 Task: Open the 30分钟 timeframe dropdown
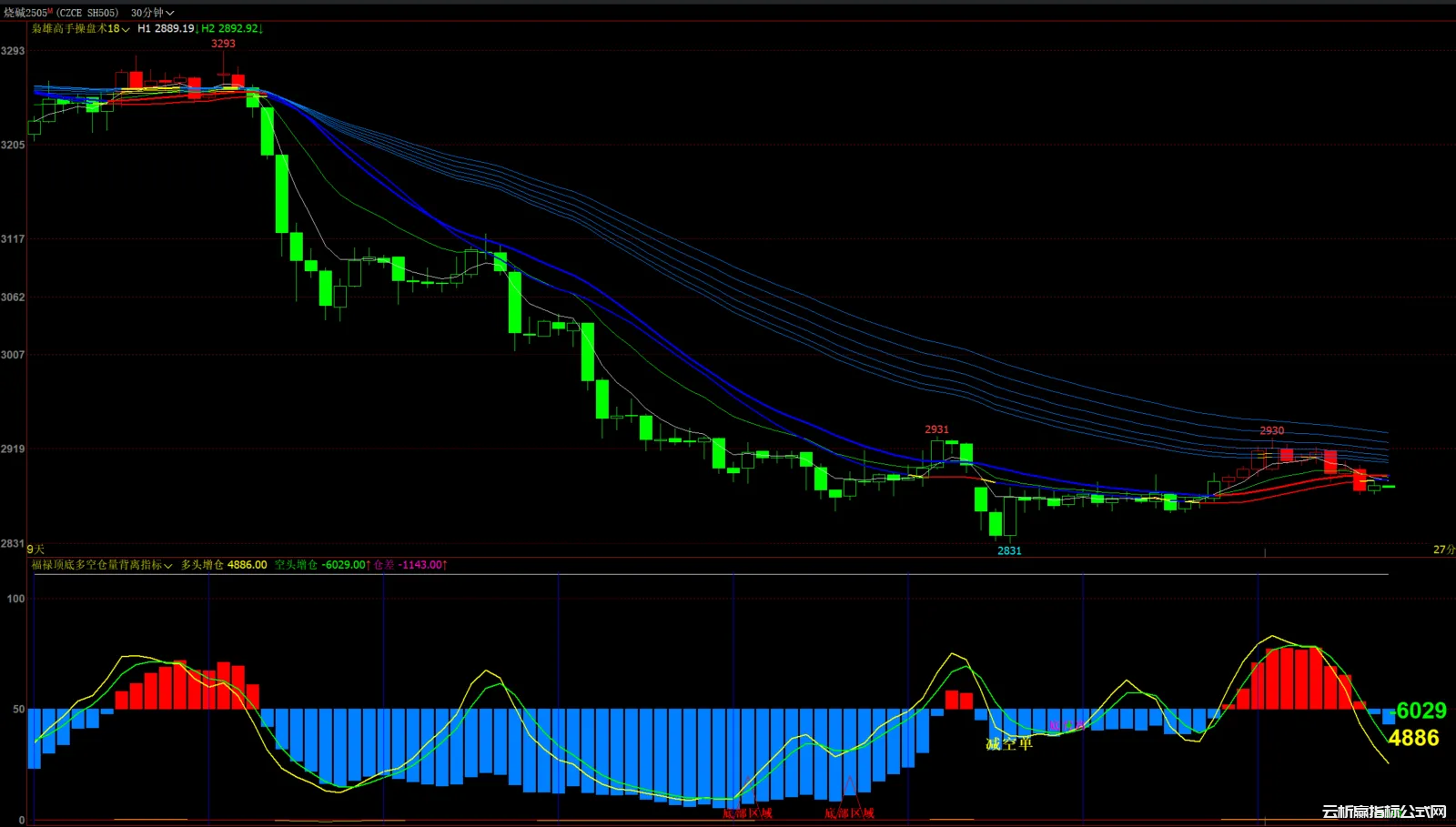point(151,13)
